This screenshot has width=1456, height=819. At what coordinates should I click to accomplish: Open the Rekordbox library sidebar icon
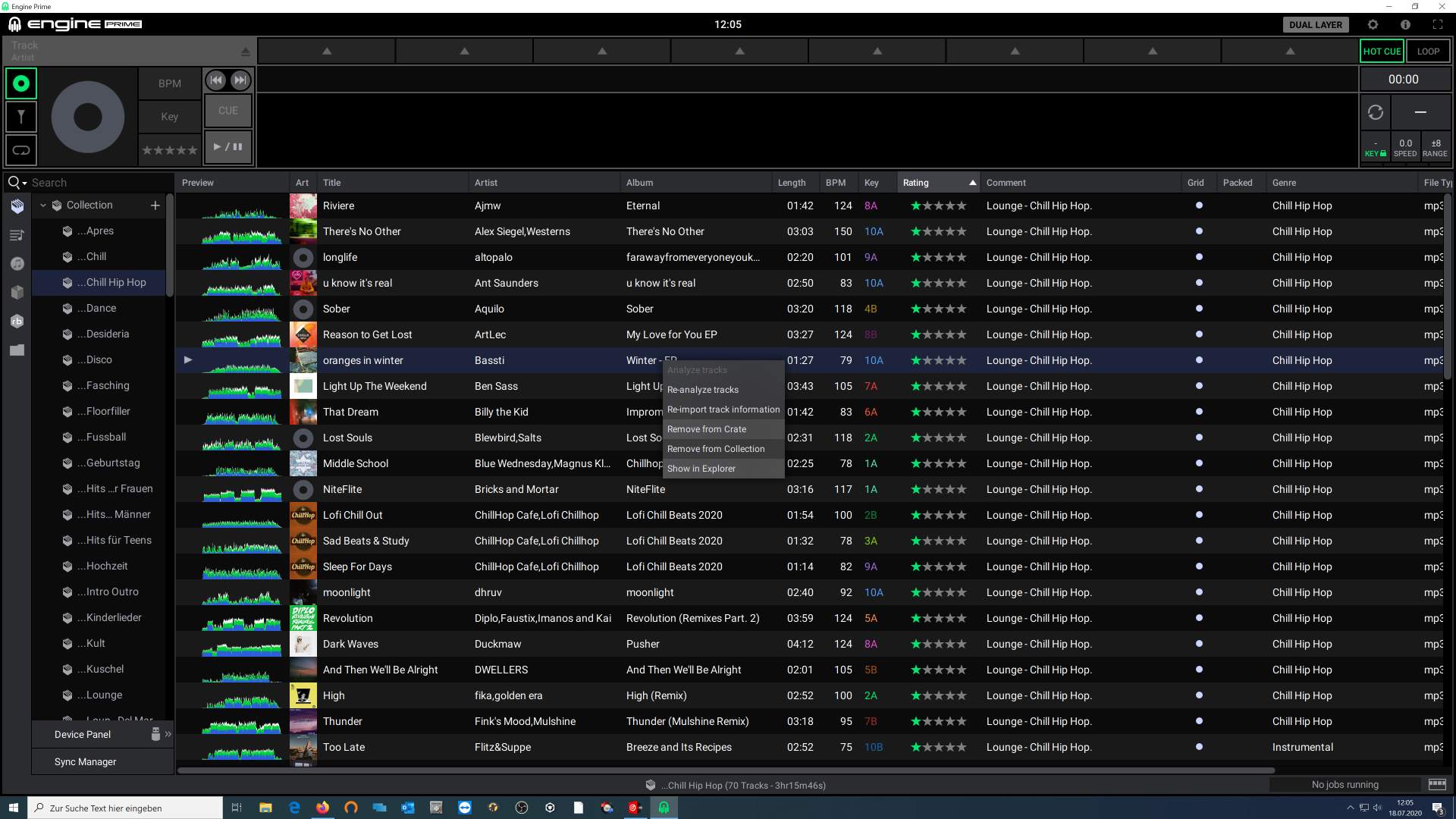point(17,322)
